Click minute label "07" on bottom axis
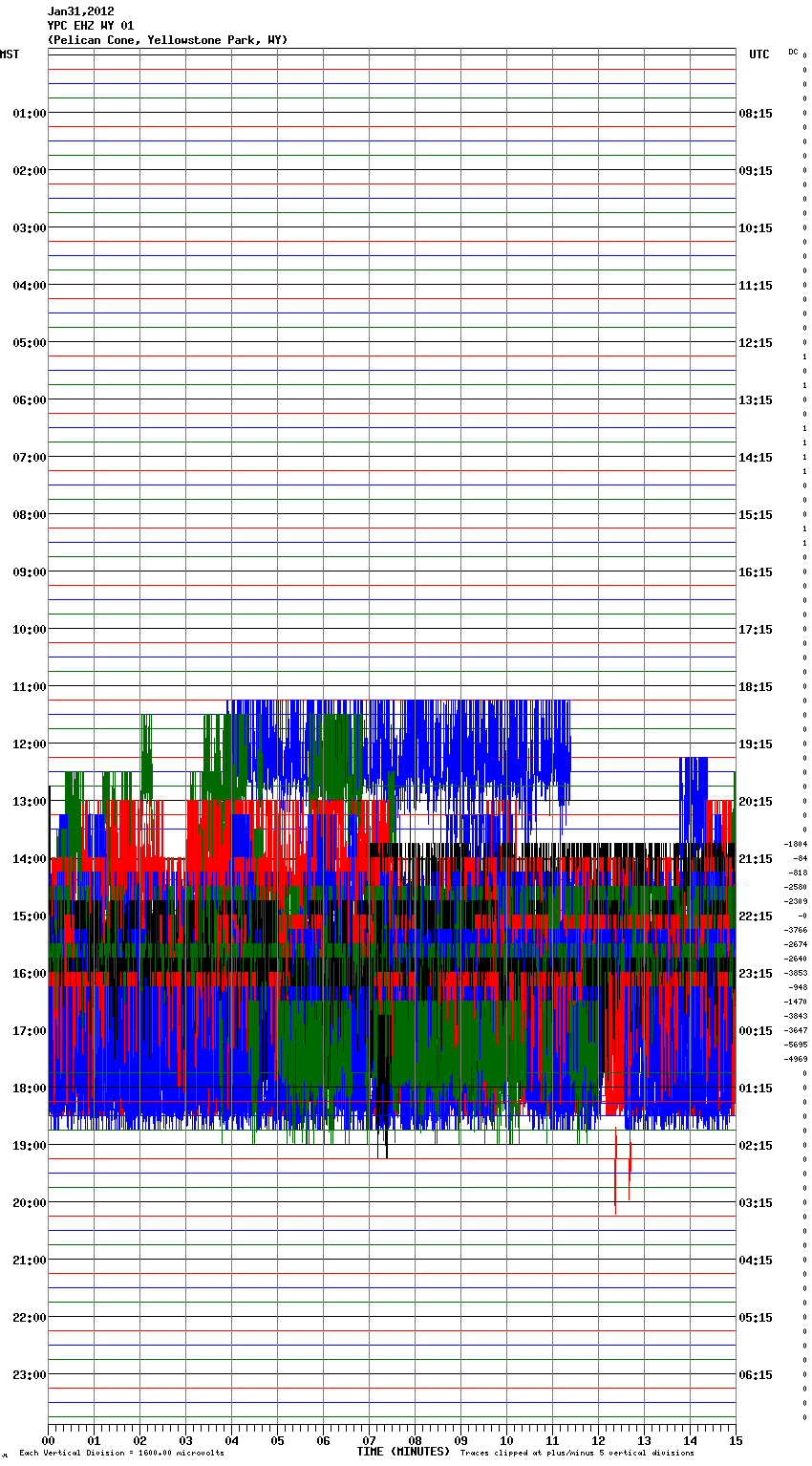 tap(369, 1440)
